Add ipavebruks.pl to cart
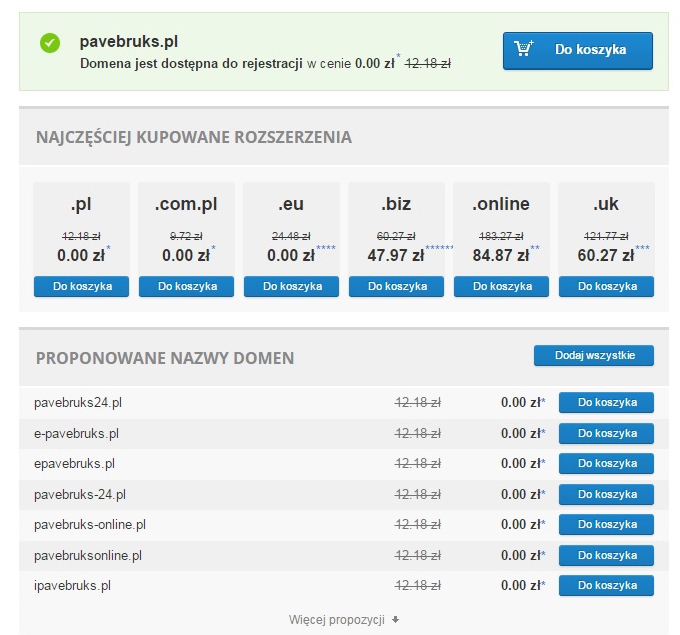680x635 pixels. [x=606, y=585]
